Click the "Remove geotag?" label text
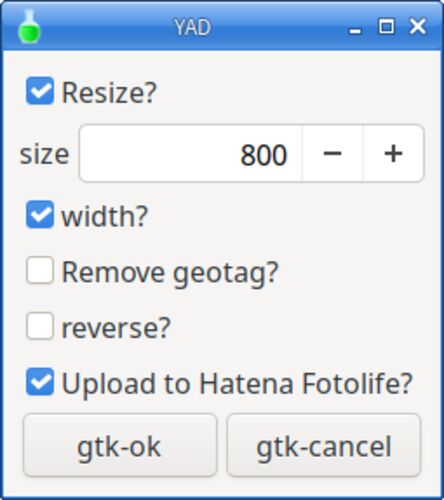 point(170,273)
